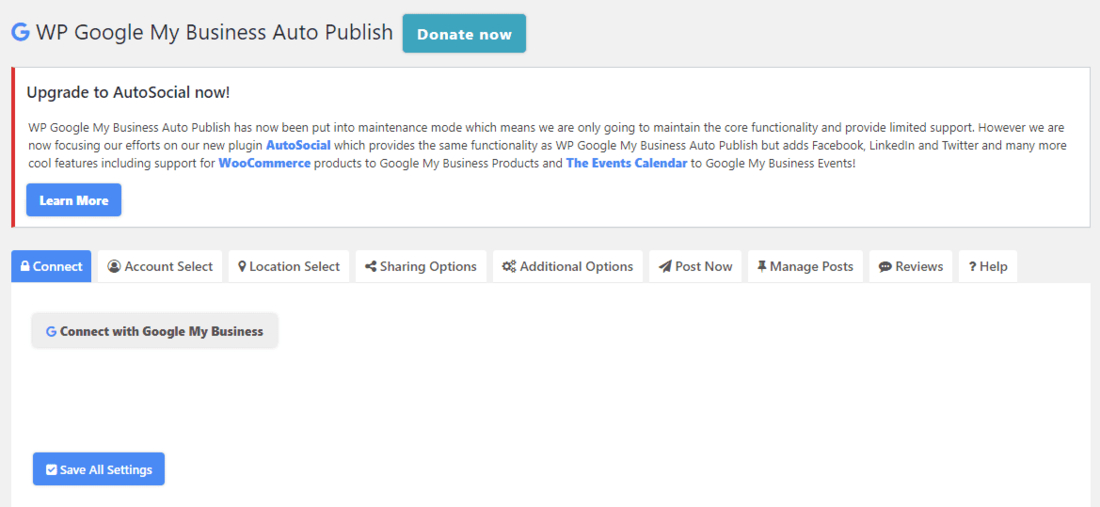This screenshot has height=507, width=1100.
Task: Click the Google G logo in header
Action: [20, 32]
